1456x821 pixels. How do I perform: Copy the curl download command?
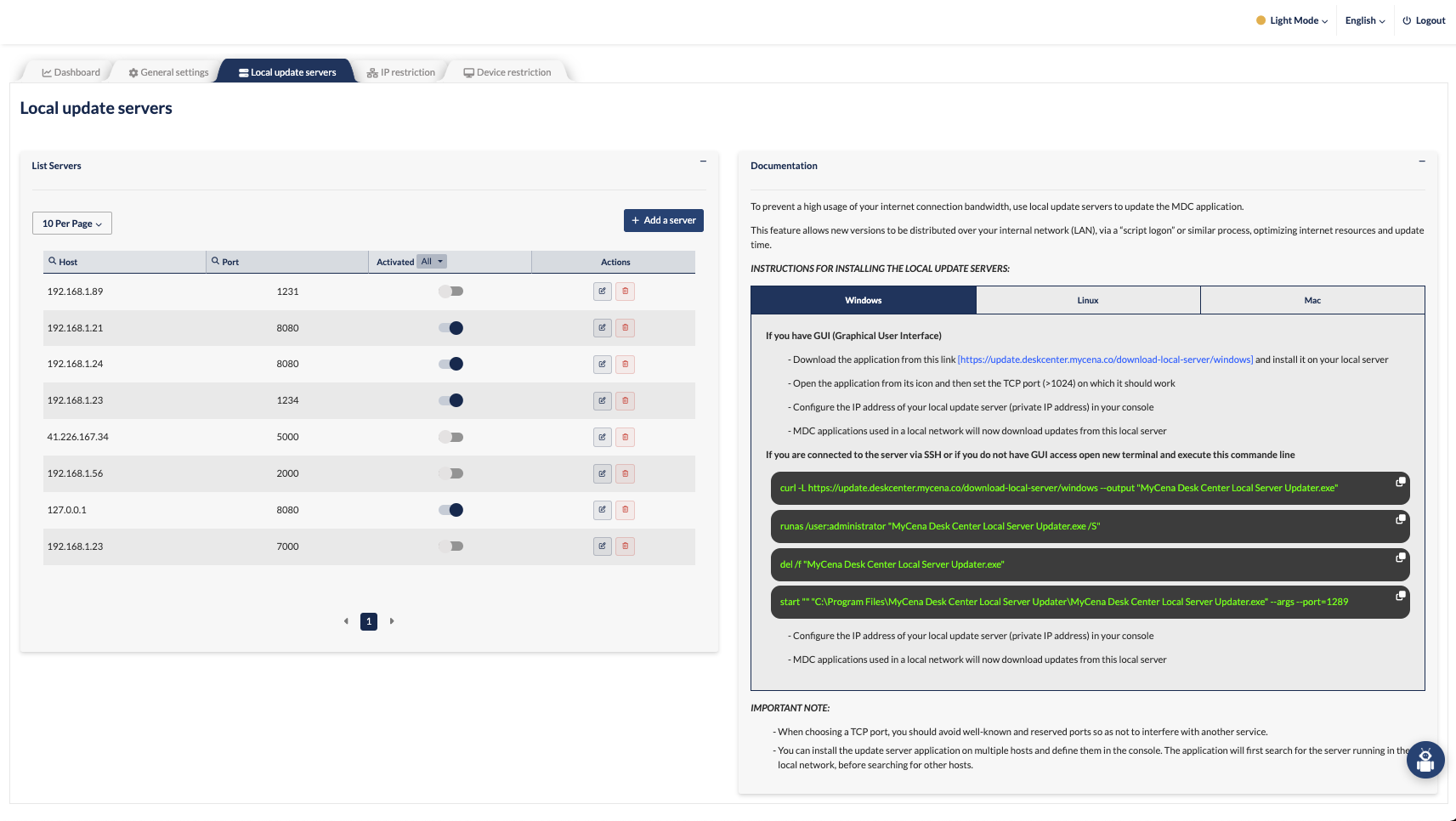(1400, 482)
